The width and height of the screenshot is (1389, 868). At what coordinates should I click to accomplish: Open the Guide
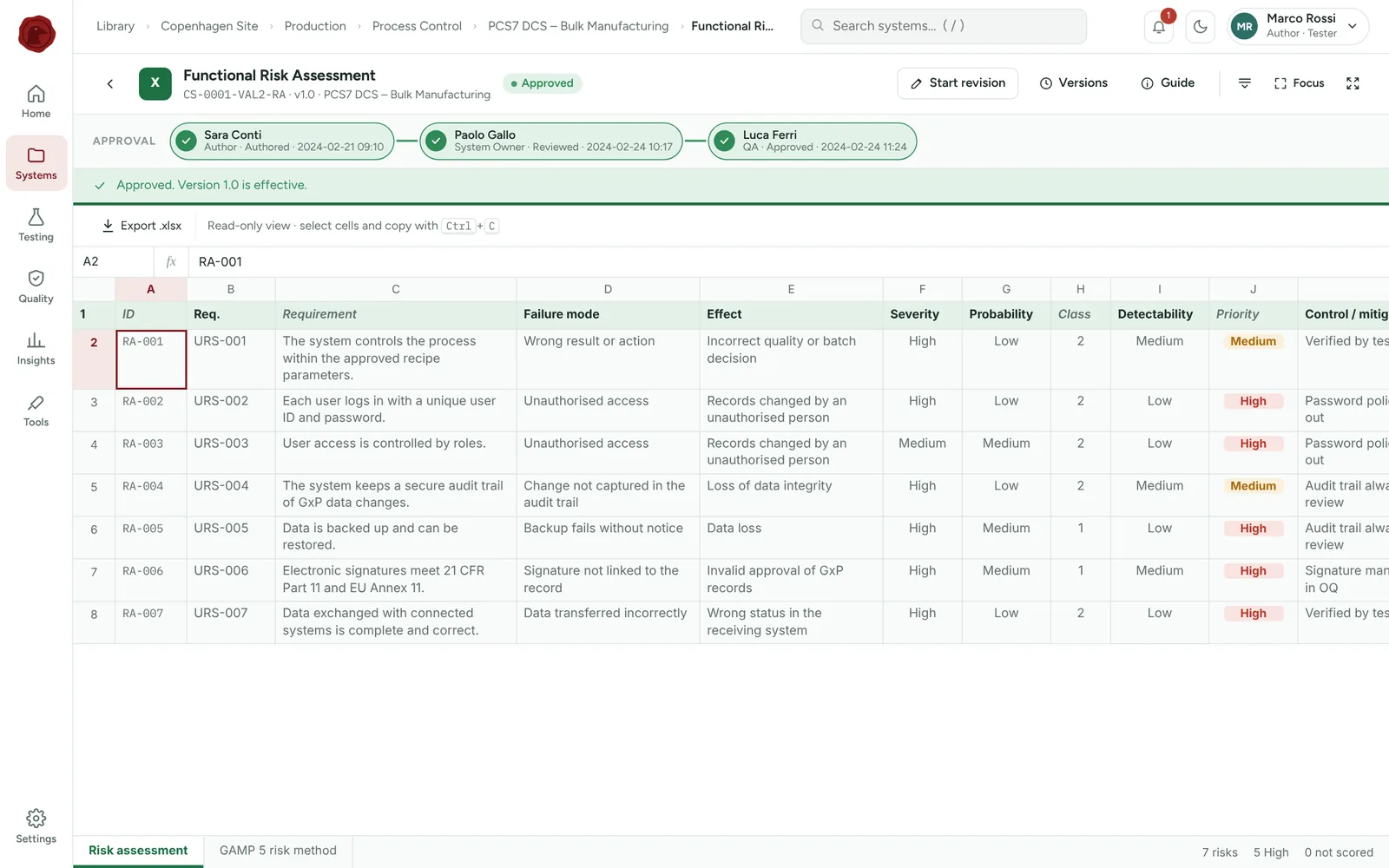(1168, 83)
